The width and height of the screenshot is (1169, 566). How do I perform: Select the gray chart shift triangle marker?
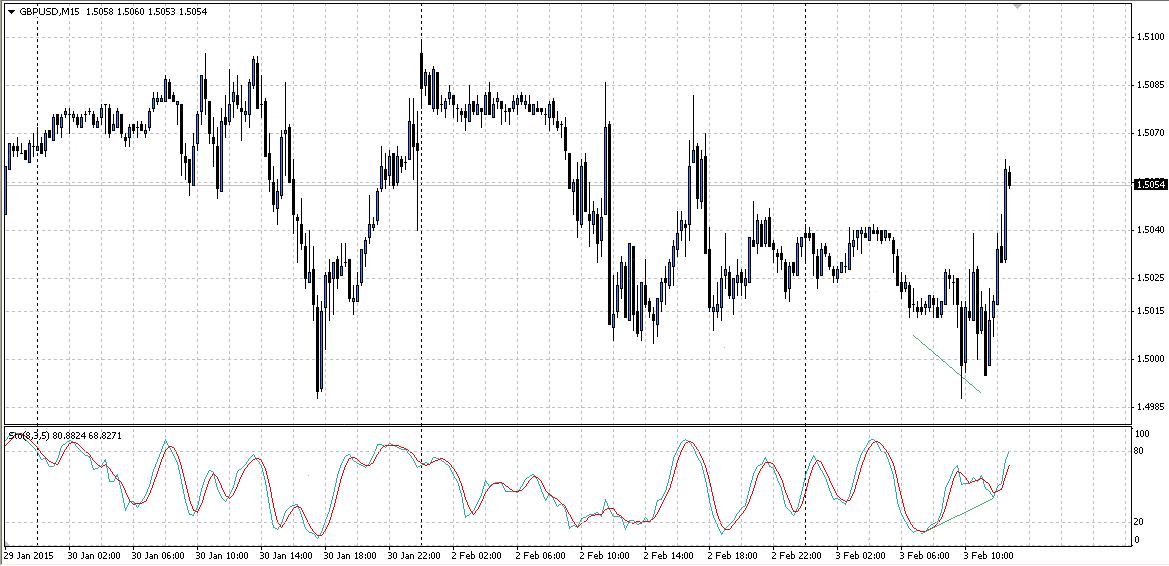1018,6
